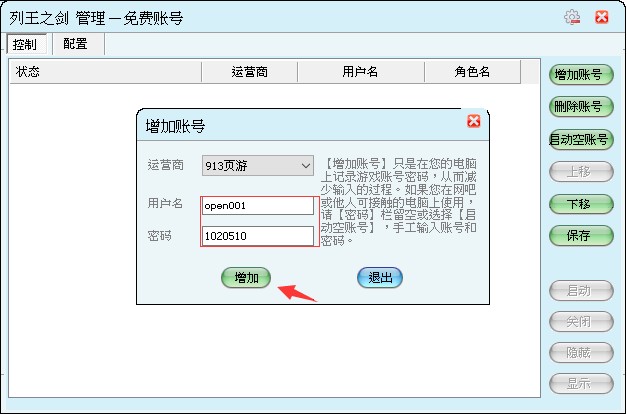
Task: Click the 下移 button
Action: [x=580, y=204]
